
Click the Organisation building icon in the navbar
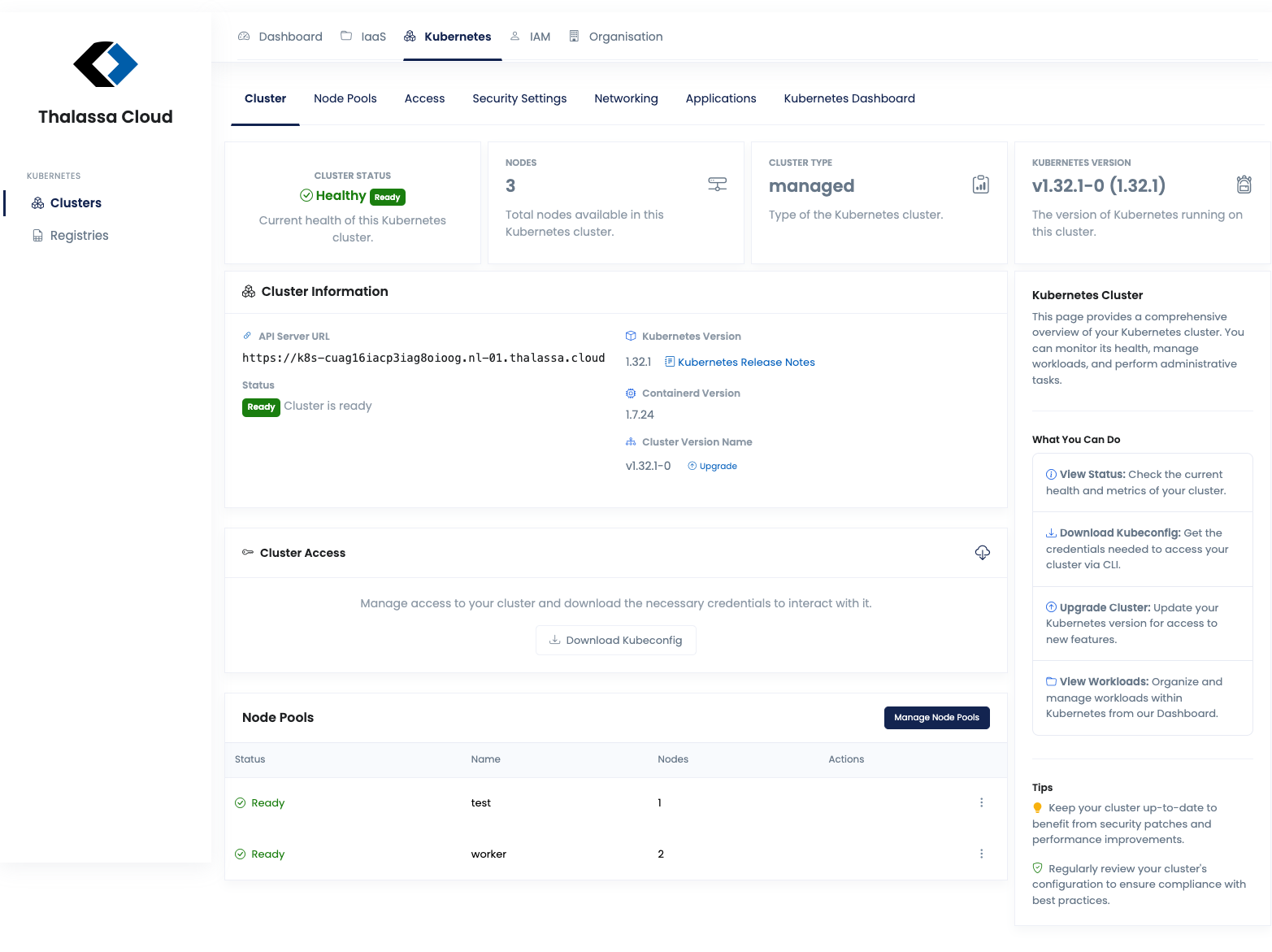click(x=575, y=36)
